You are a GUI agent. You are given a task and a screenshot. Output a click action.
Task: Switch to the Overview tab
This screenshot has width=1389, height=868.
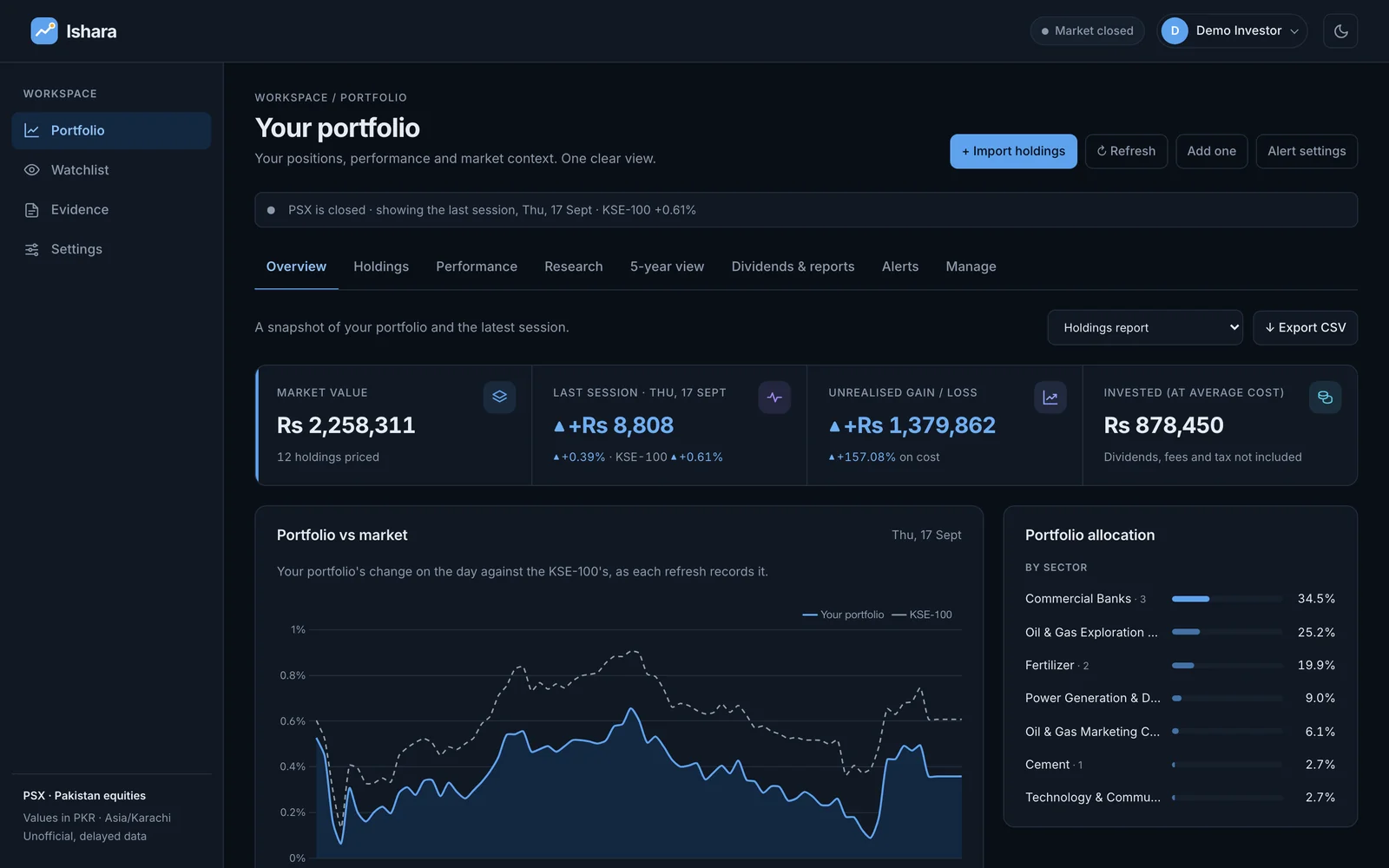click(x=296, y=266)
